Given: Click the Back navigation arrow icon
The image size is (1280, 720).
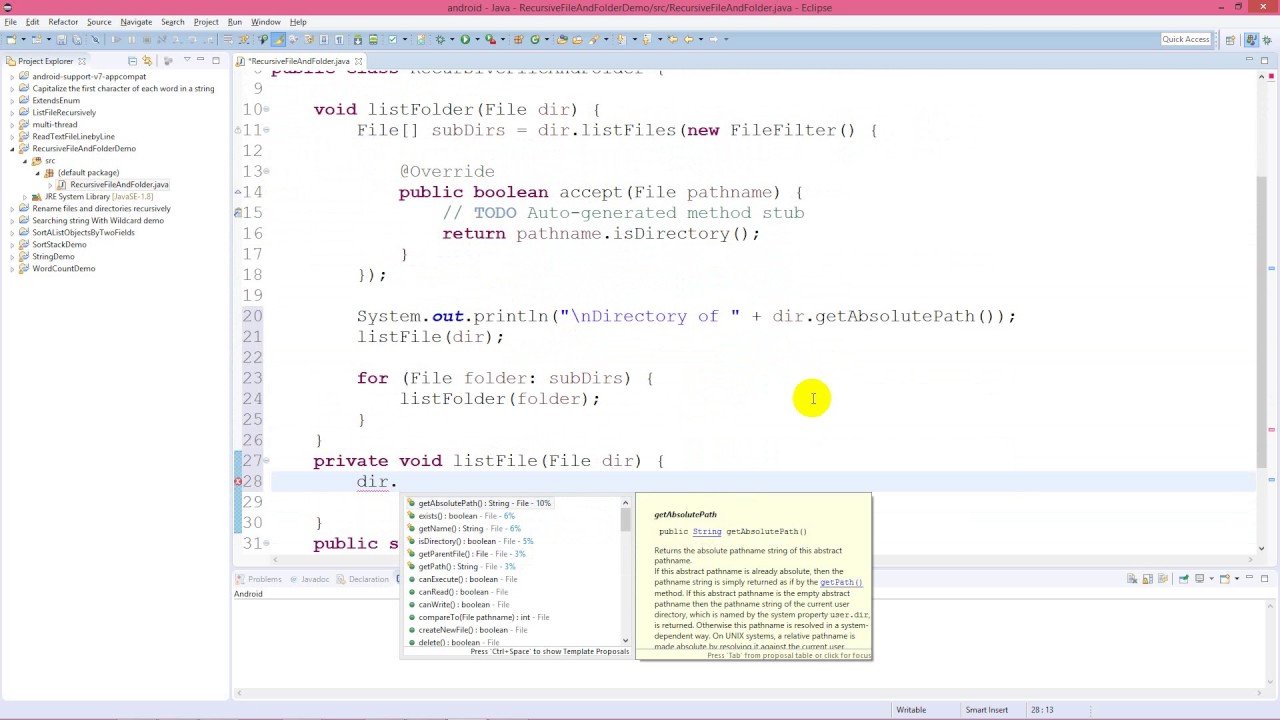Looking at the screenshot, I should click(x=689, y=39).
